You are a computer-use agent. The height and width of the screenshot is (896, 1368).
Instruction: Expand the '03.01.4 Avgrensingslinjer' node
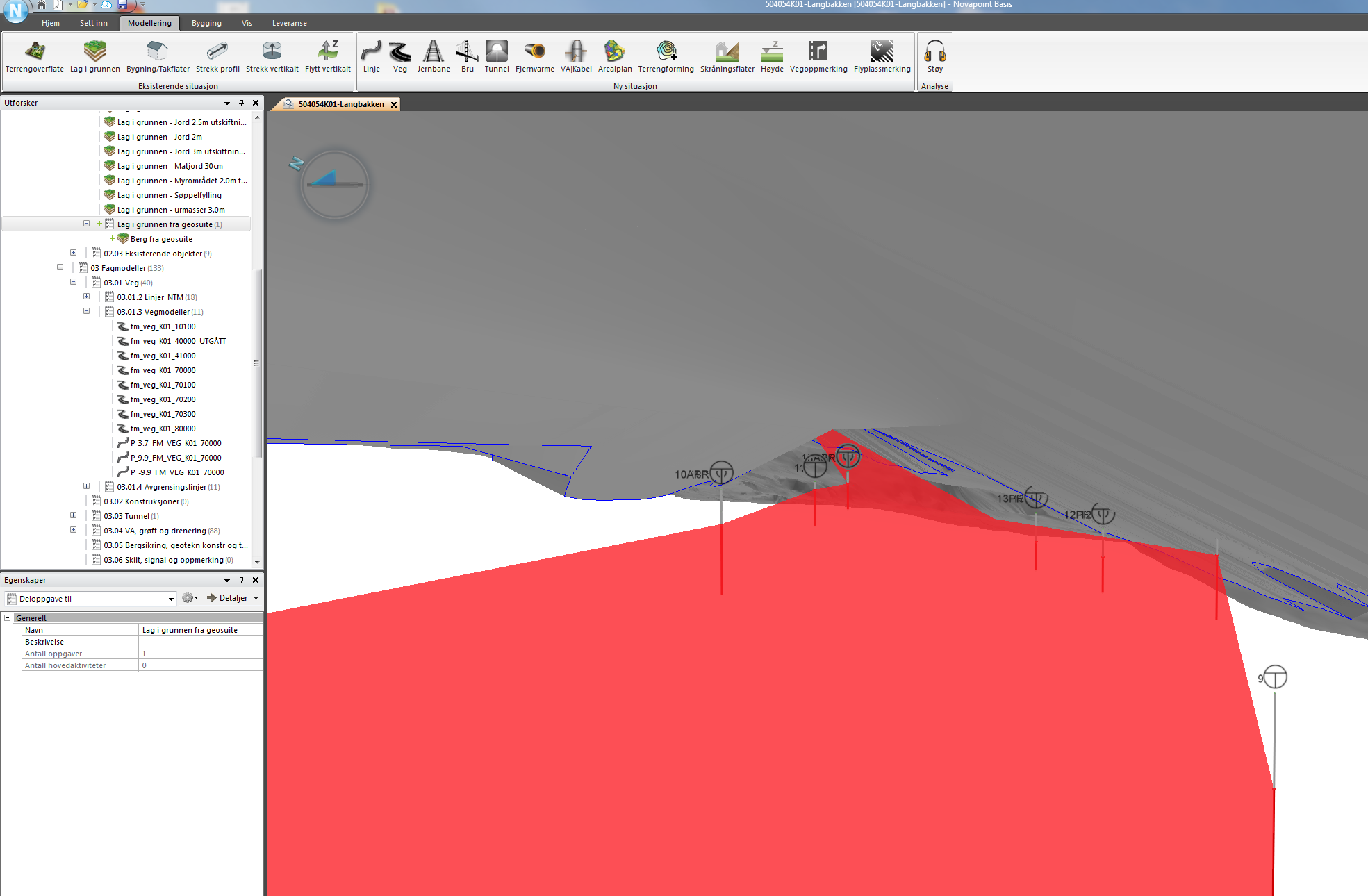click(x=87, y=486)
